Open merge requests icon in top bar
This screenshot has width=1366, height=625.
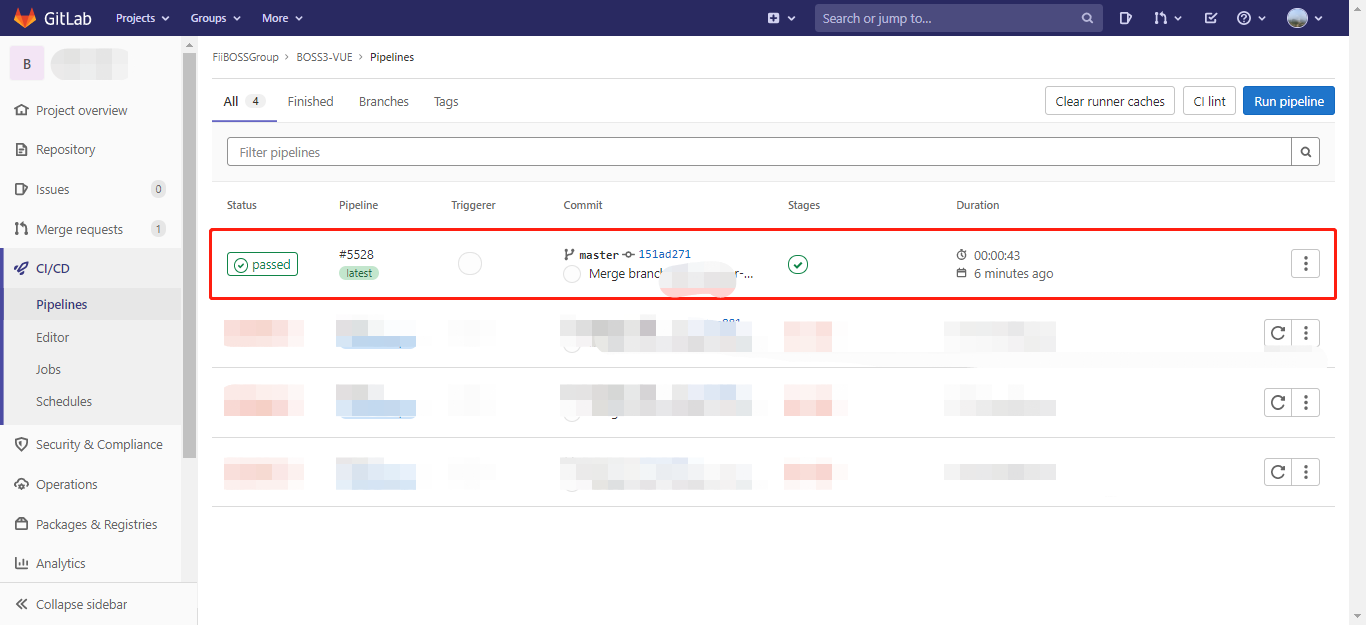click(1161, 17)
